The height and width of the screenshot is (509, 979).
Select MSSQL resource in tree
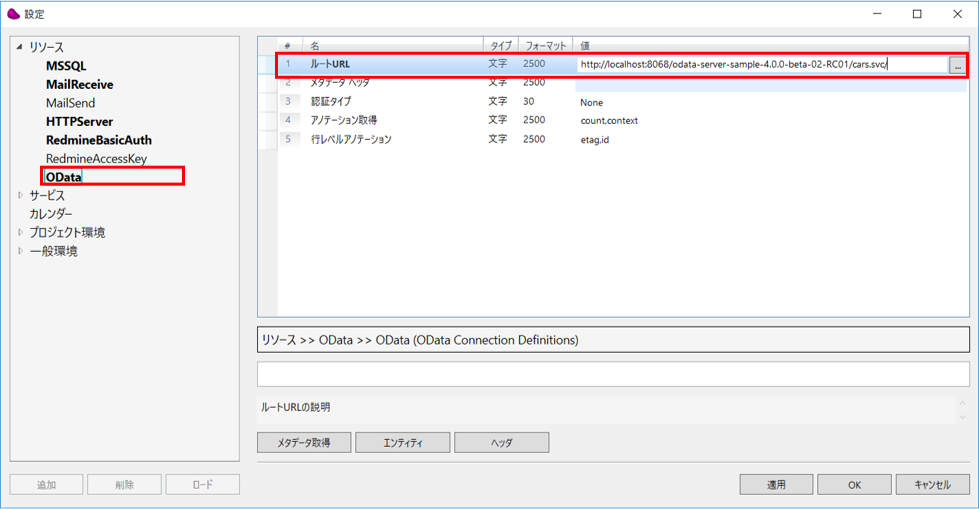click(x=66, y=66)
